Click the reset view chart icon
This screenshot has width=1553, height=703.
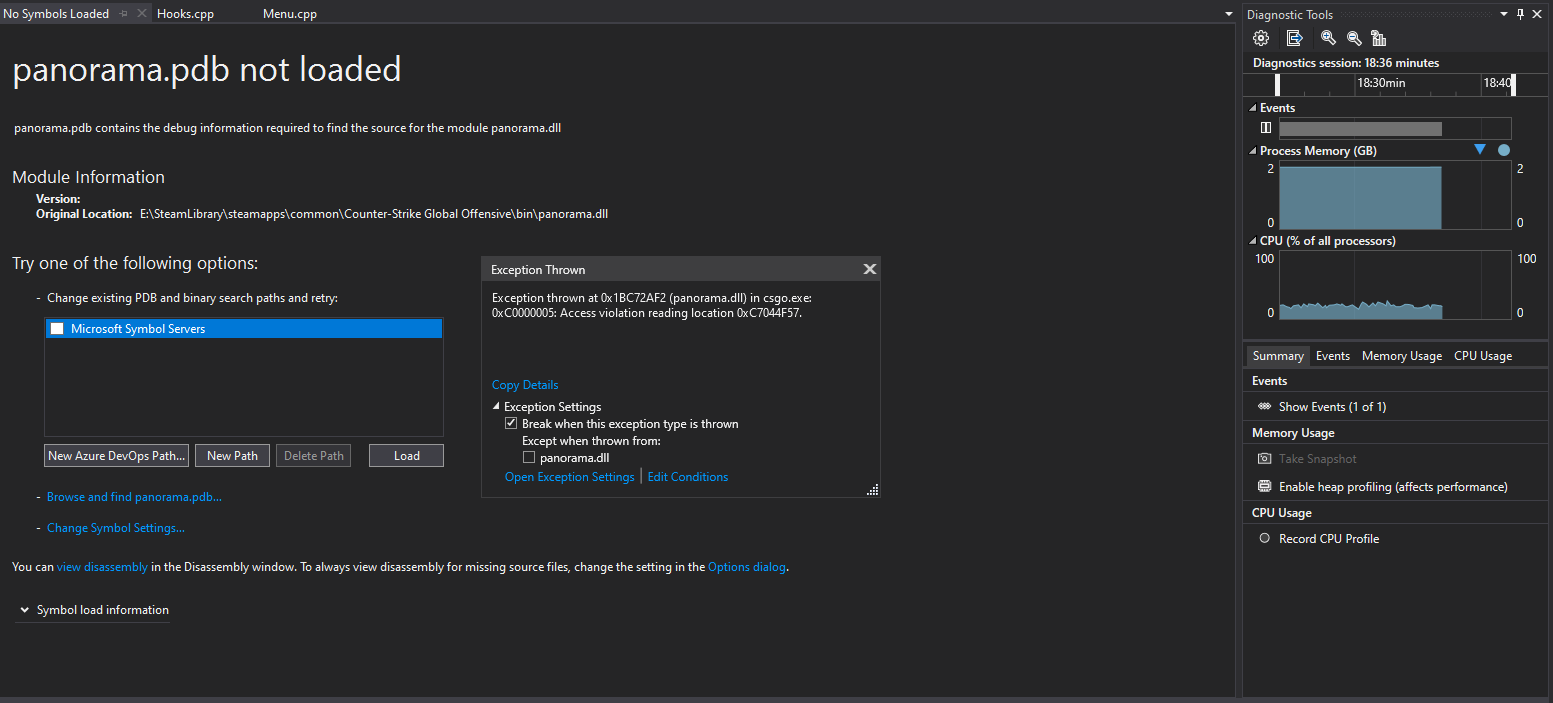coord(1379,38)
